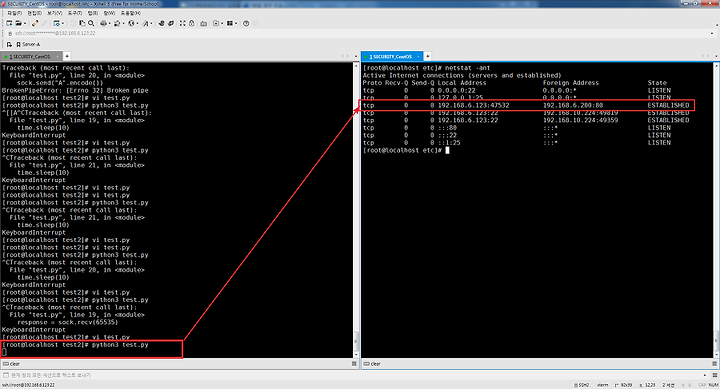Expand the script record dropdown arrow
This screenshot has width=720, height=389.
222,23
